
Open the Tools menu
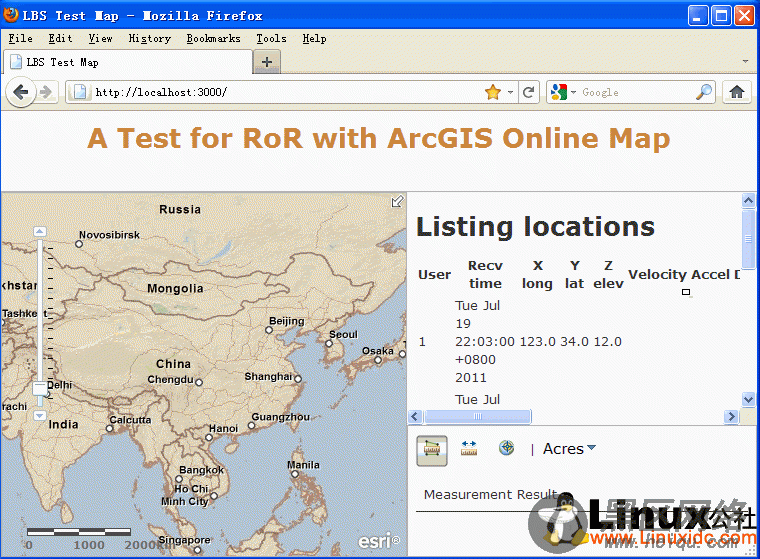(x=271, y=38)
